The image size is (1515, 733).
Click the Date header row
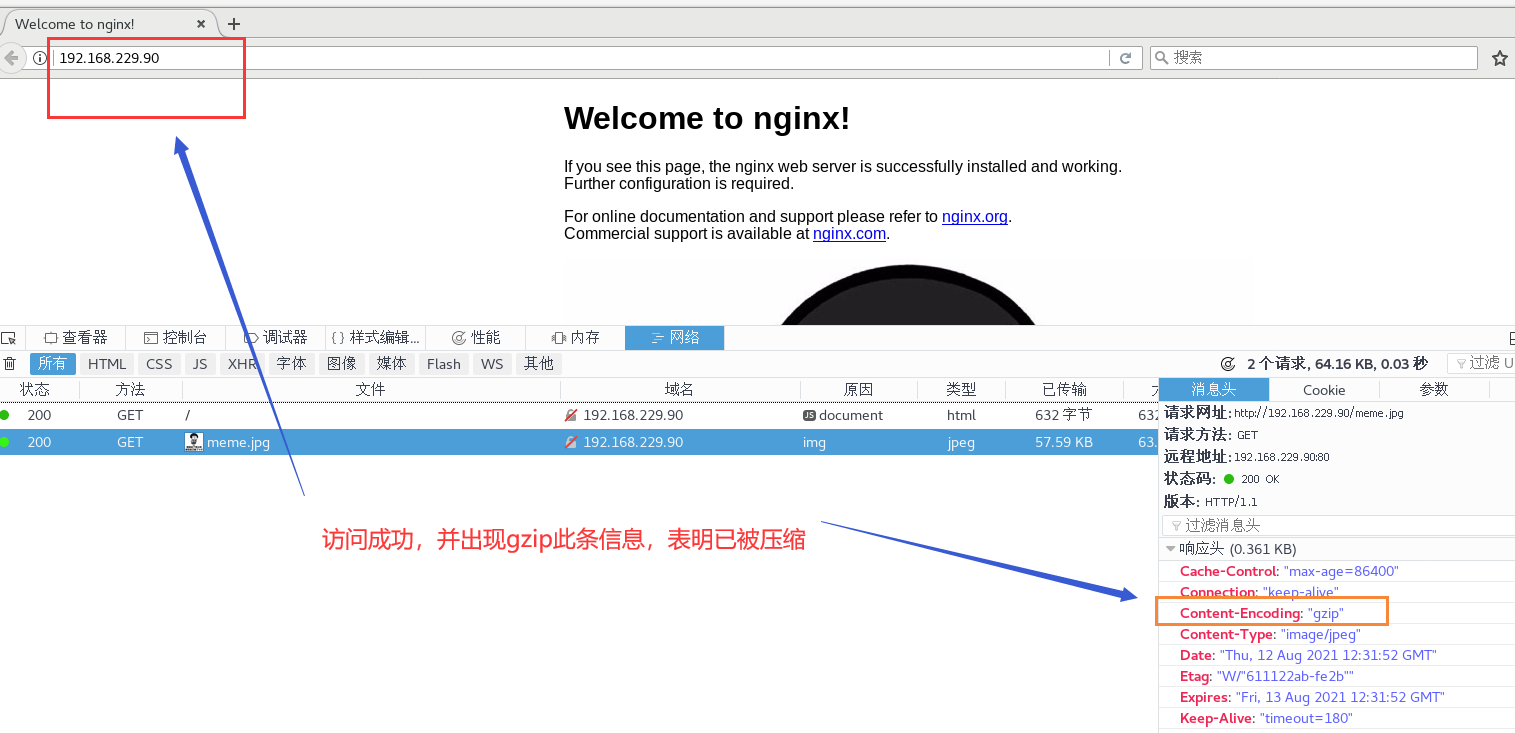(x=1336, y=655)
